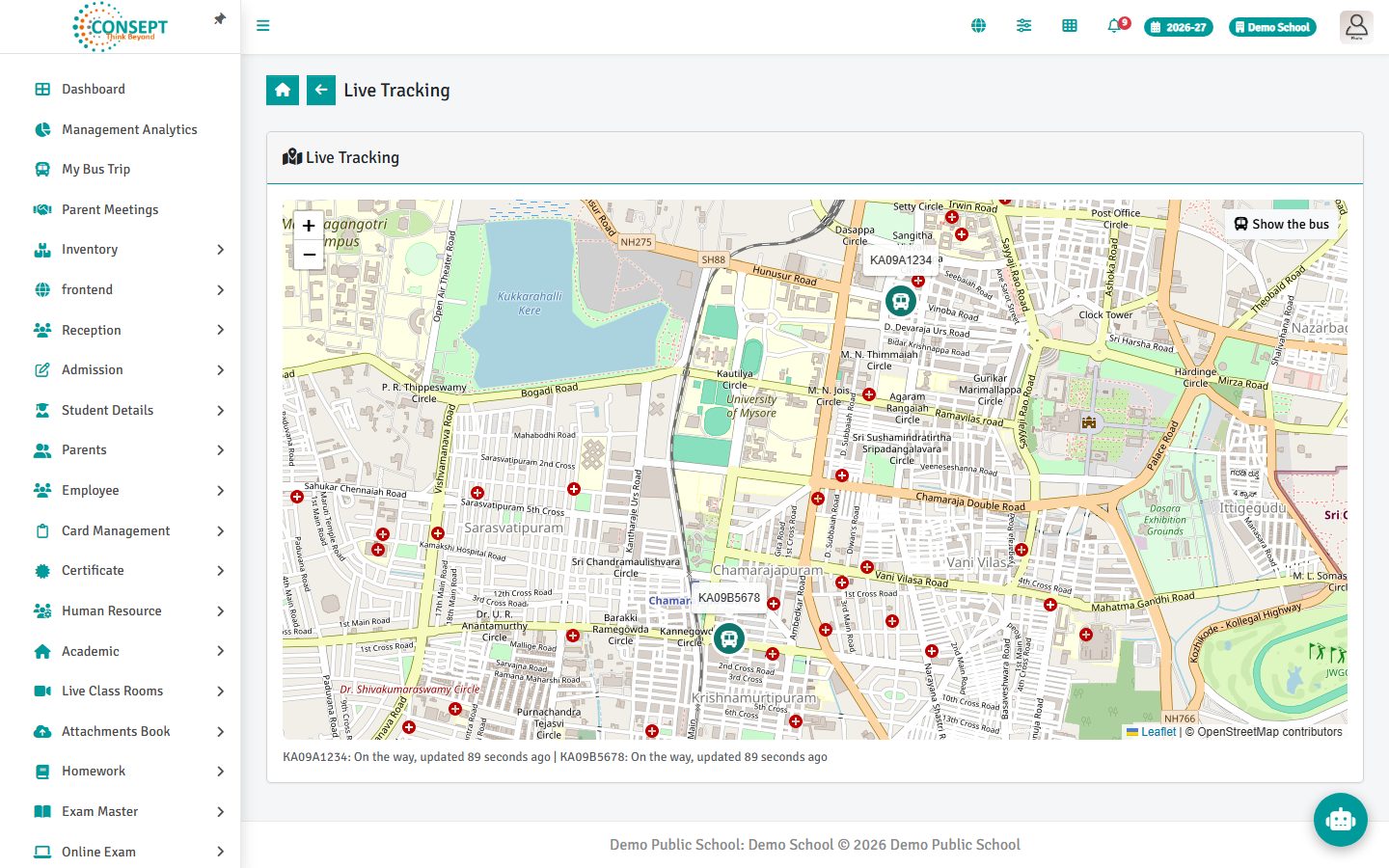The image size is (1389, 868).
Task: Click the back arrow button beside Live Tracking
Action: [321, 90]
